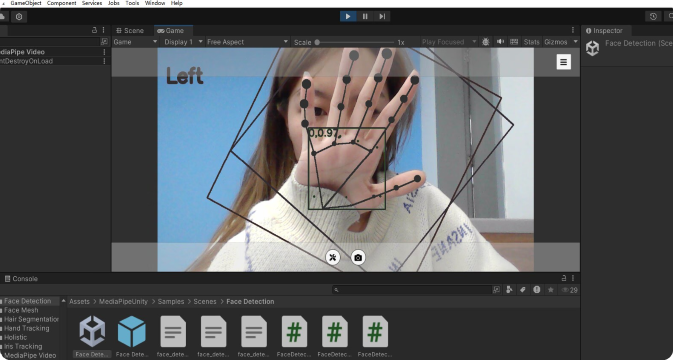673x360 pixels.
Task: Click Face Detection in the breadcrumb
Action: click(x=250, y=302)
